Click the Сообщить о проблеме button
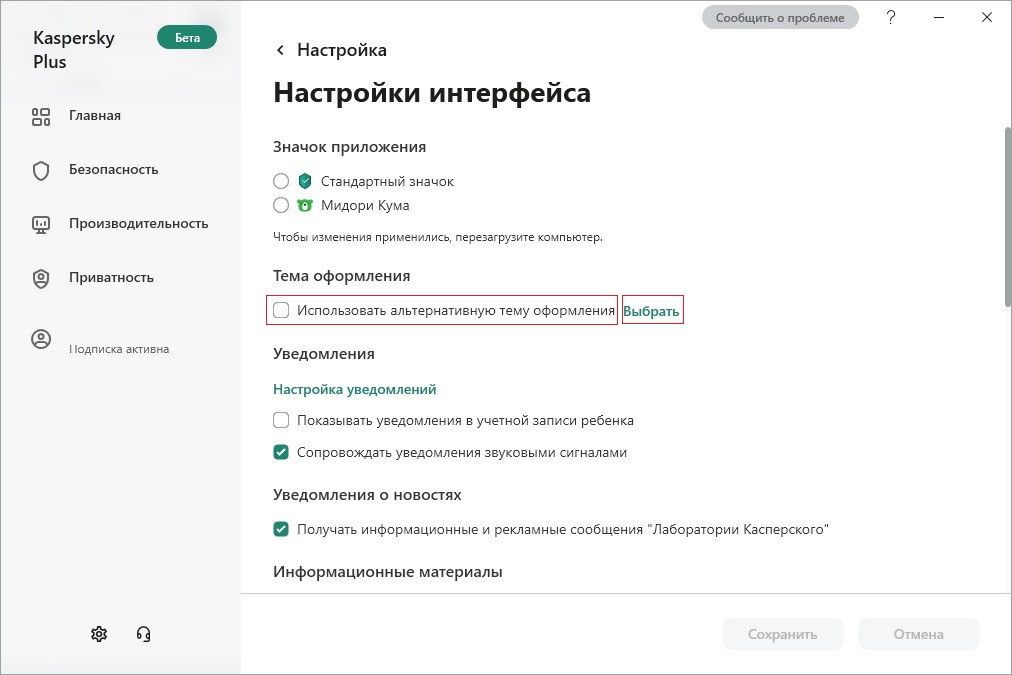 780,17
